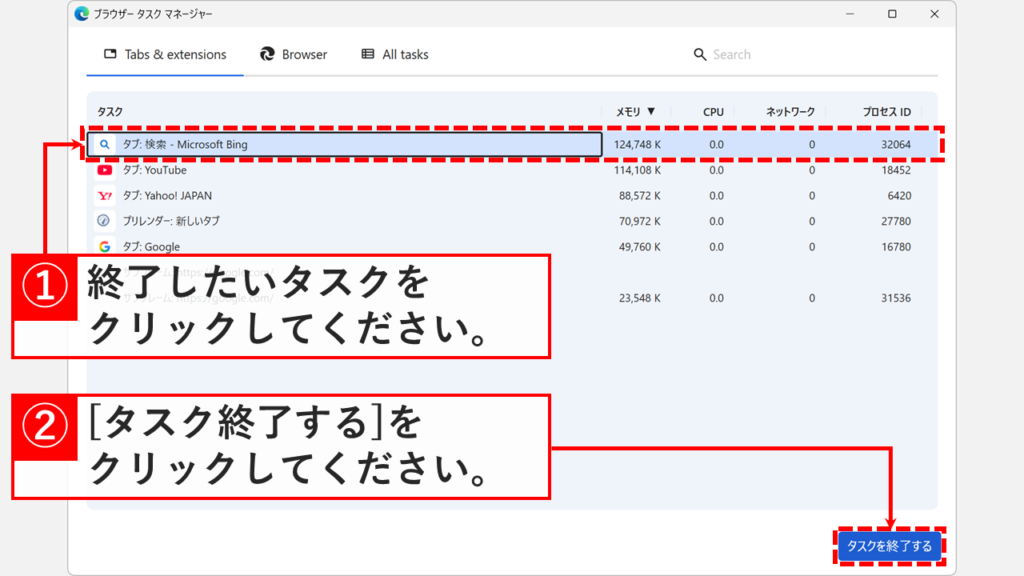Click the tab icon on Tabs & extensions

(110, 54)
